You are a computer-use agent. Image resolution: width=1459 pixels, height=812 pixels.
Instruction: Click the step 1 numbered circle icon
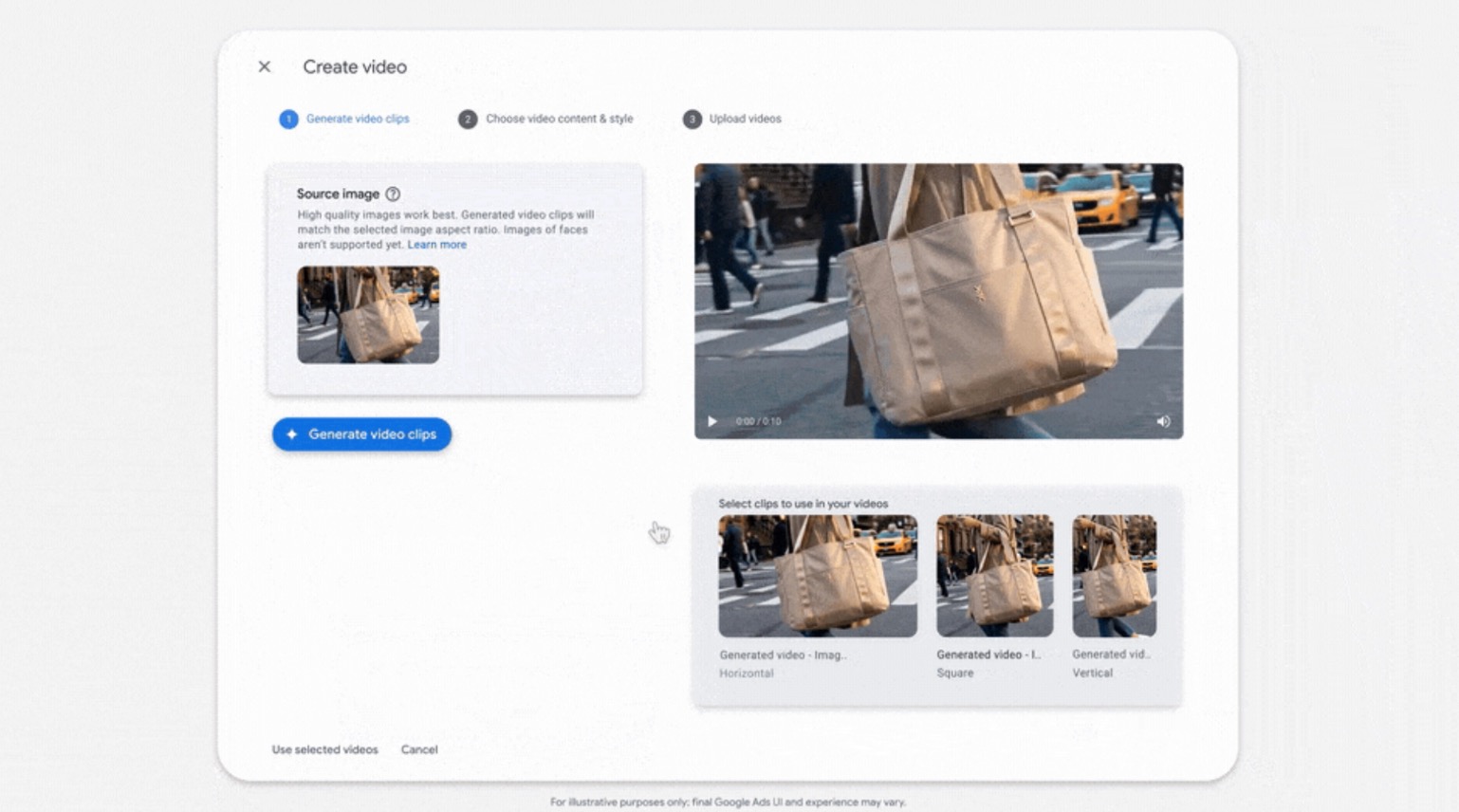(288, 119)
